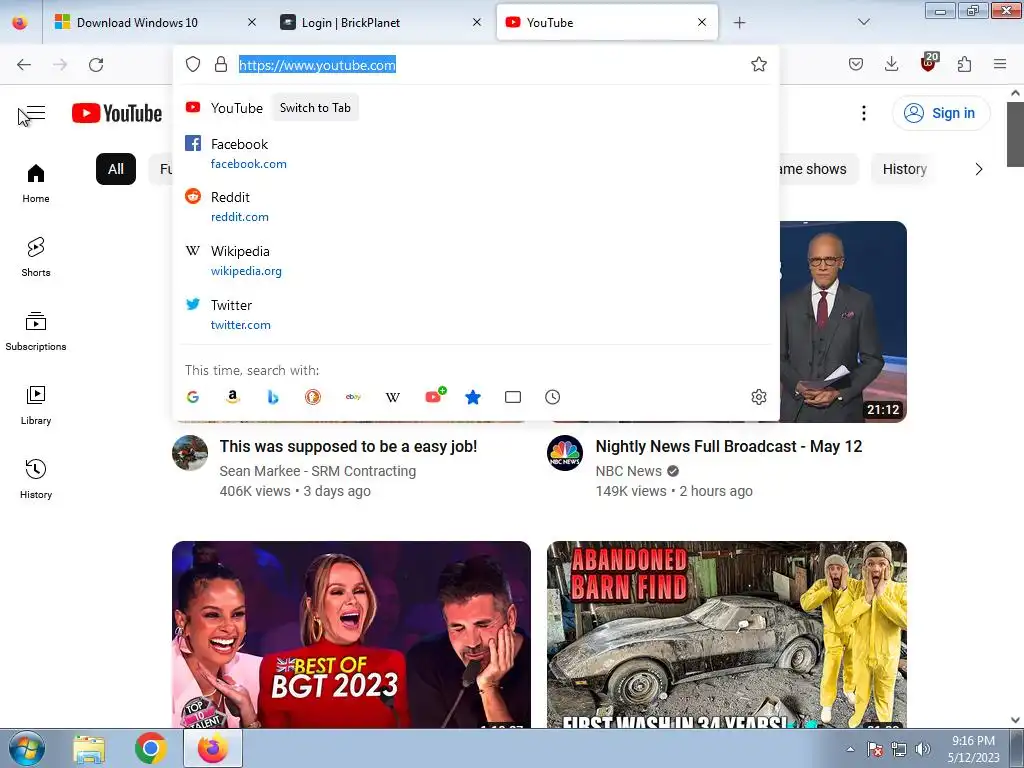Screen dimensions: 1024x768
Task: Choose the Wikipedia suggestion
Action: 475,261
